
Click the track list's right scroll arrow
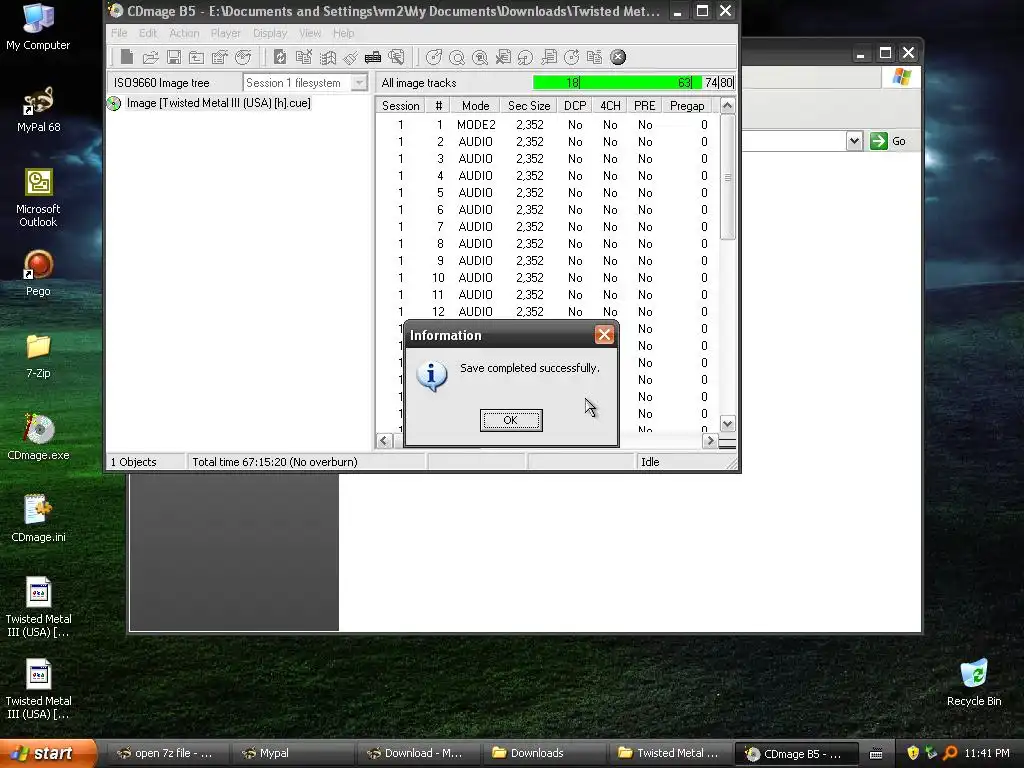point(710,441)
